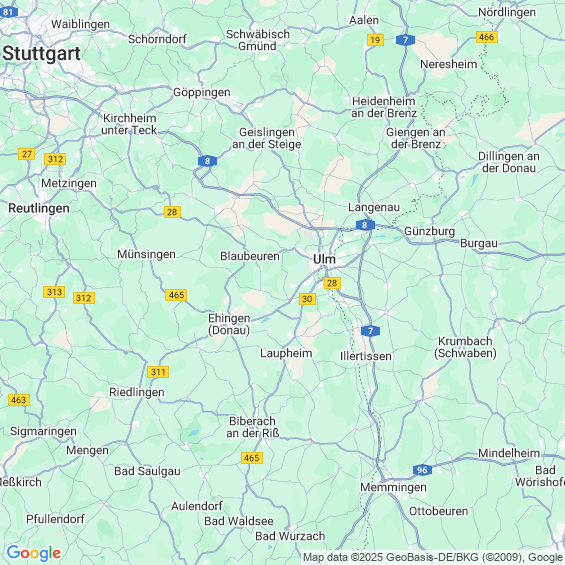Click the Biberach an der Riß label
565x565 pixels.
point(253,427)
